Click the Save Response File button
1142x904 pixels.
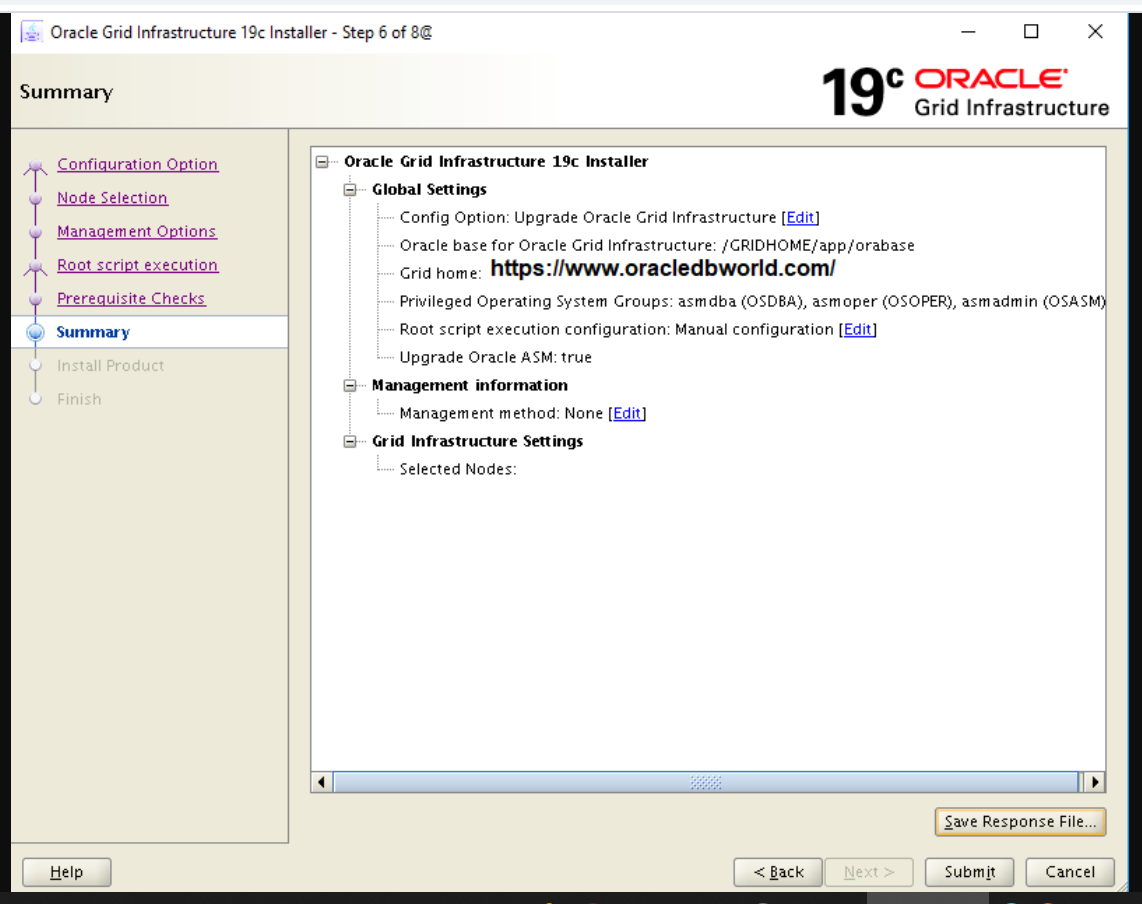(x=1020, y=822)
